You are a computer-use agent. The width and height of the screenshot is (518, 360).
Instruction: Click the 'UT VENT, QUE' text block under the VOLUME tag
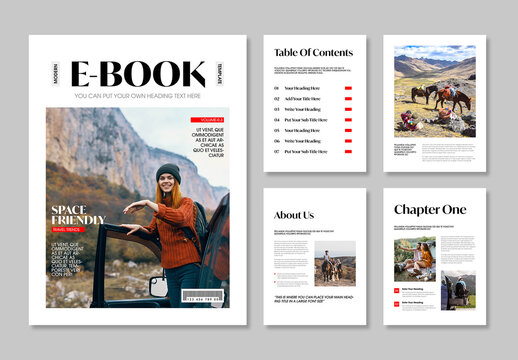pyautogui.click(x=208, y=142)
